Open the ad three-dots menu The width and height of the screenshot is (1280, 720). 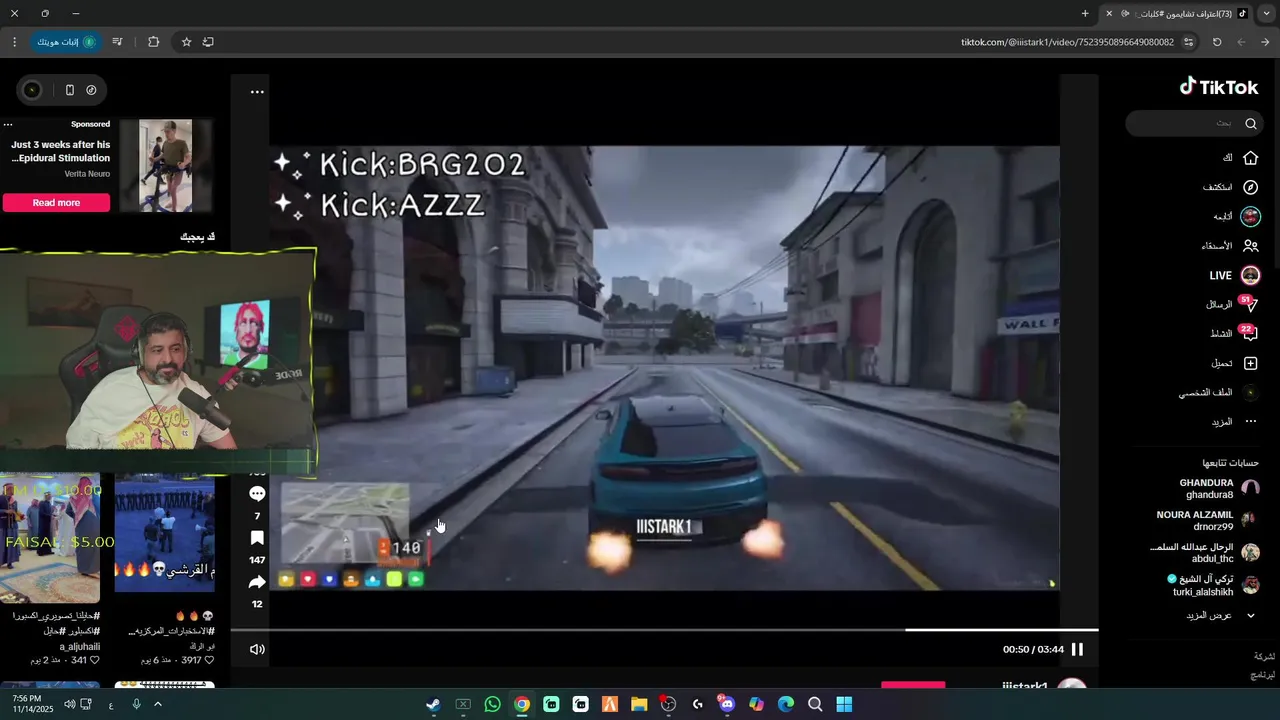point(8,125)
